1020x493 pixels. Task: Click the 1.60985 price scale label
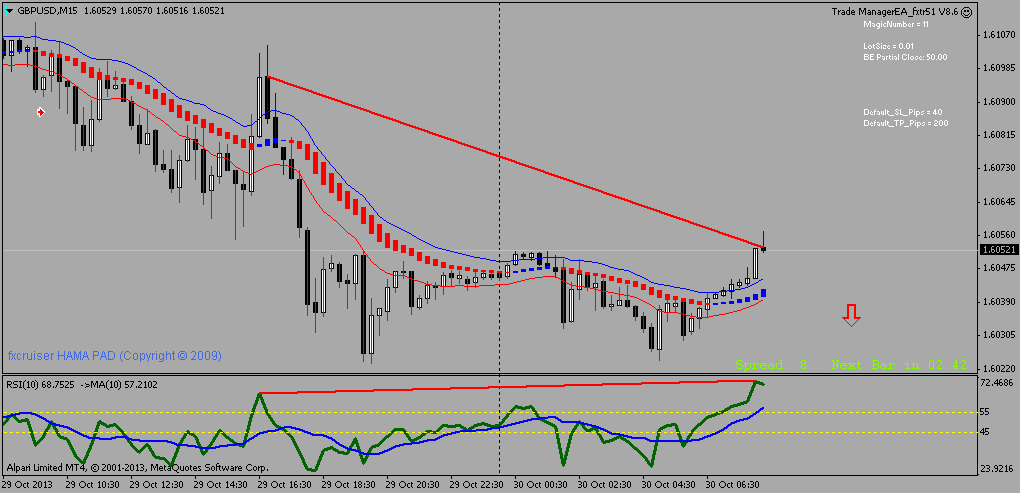coord(997,68)
